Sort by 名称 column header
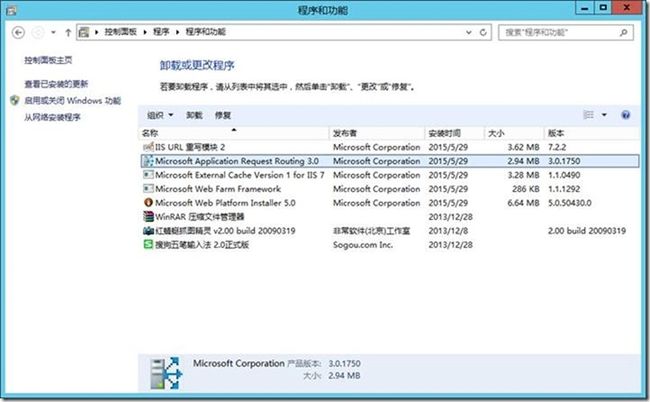Image resolution: width=650 pixels, height=402 pixels. (234, 133)
